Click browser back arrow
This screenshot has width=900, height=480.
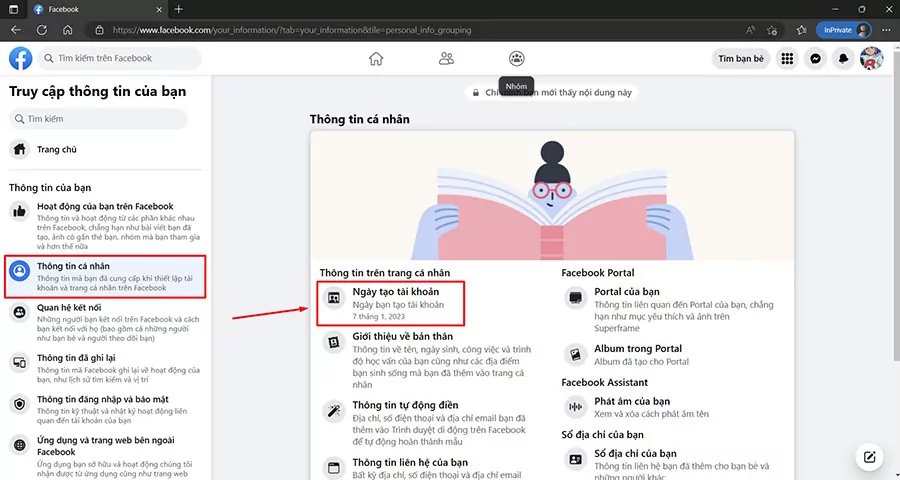16,30
